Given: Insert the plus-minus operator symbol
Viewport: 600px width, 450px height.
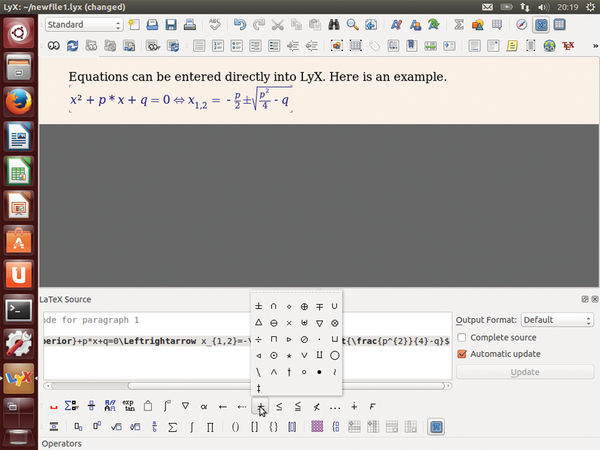Looking at the screenshot, I should pos(259,306).
